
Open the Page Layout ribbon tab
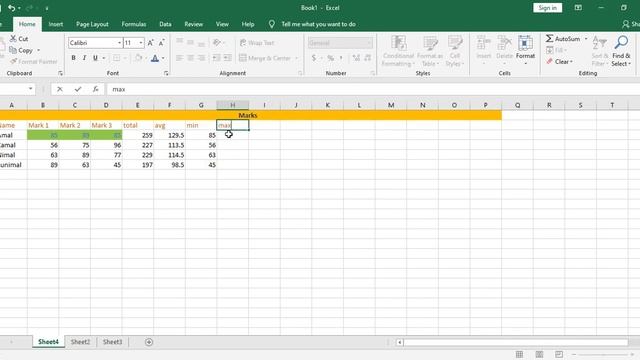(x=92, y=24)
